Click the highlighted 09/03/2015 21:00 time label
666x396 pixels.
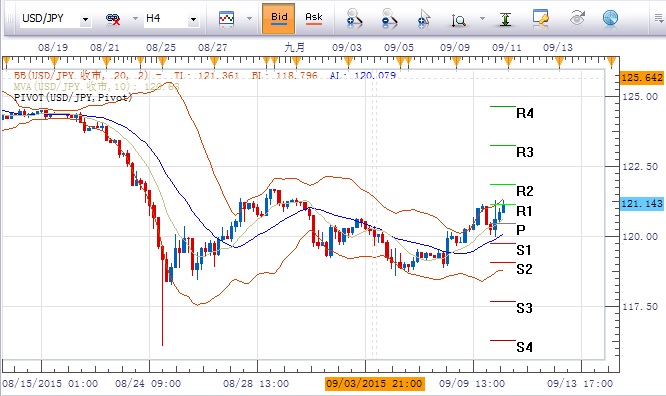[375, 384]
